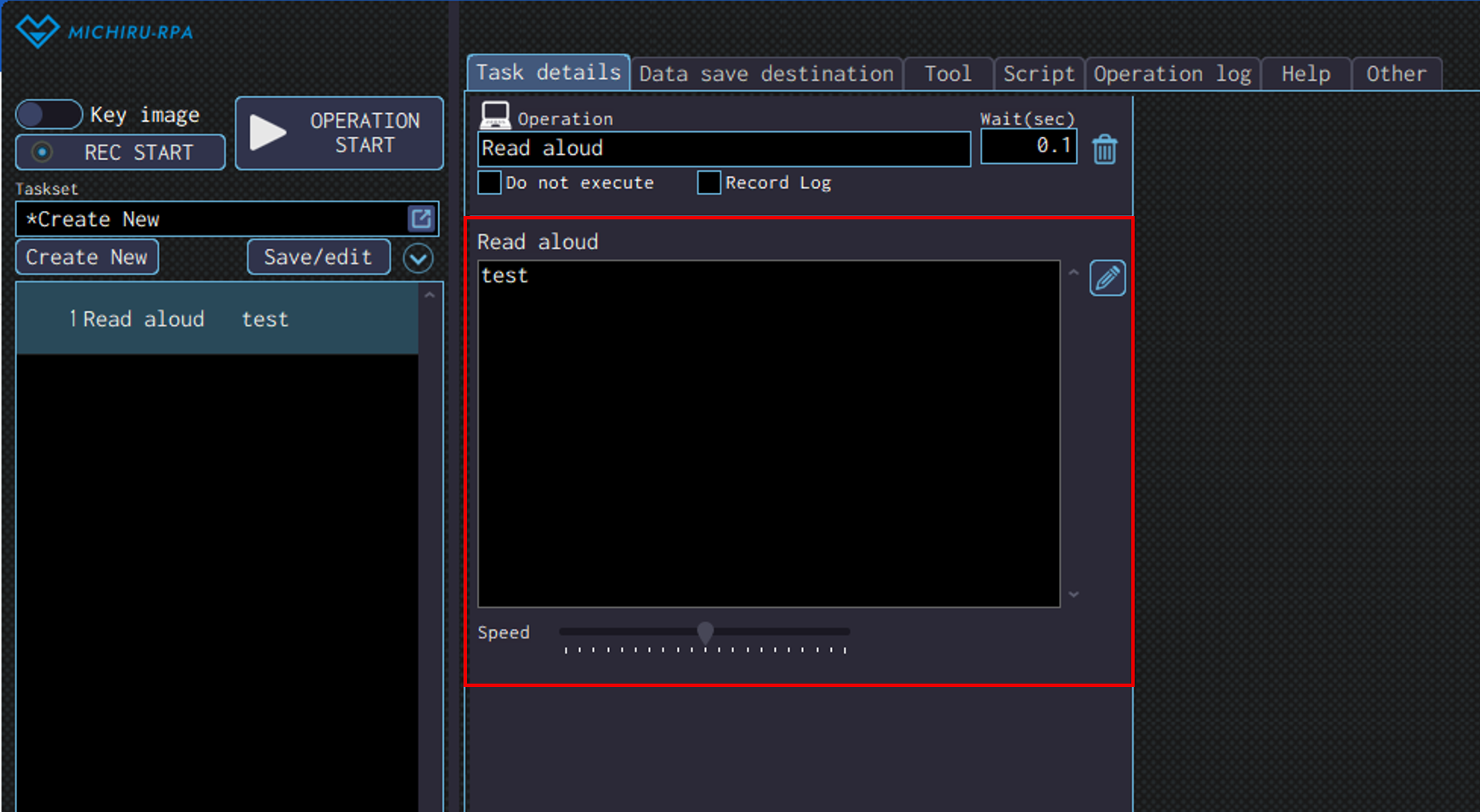Click the MICHIRU-RPA logo icon

[x=37, y=31]
